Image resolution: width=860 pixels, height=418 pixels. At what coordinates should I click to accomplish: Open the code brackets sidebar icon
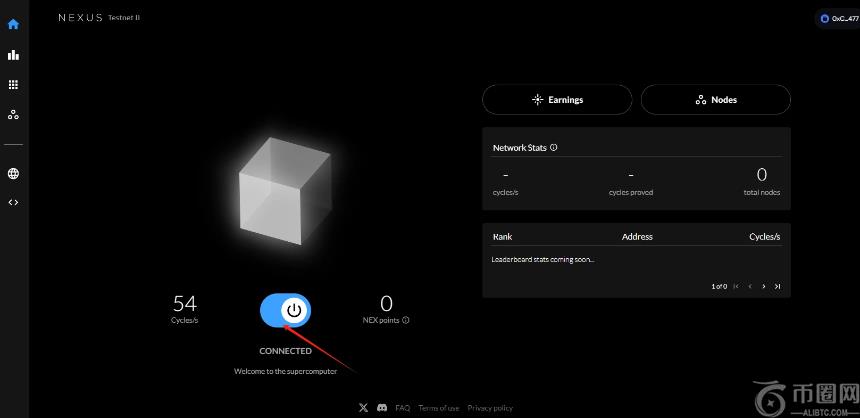pyautogui.click(x=13, y=202)
